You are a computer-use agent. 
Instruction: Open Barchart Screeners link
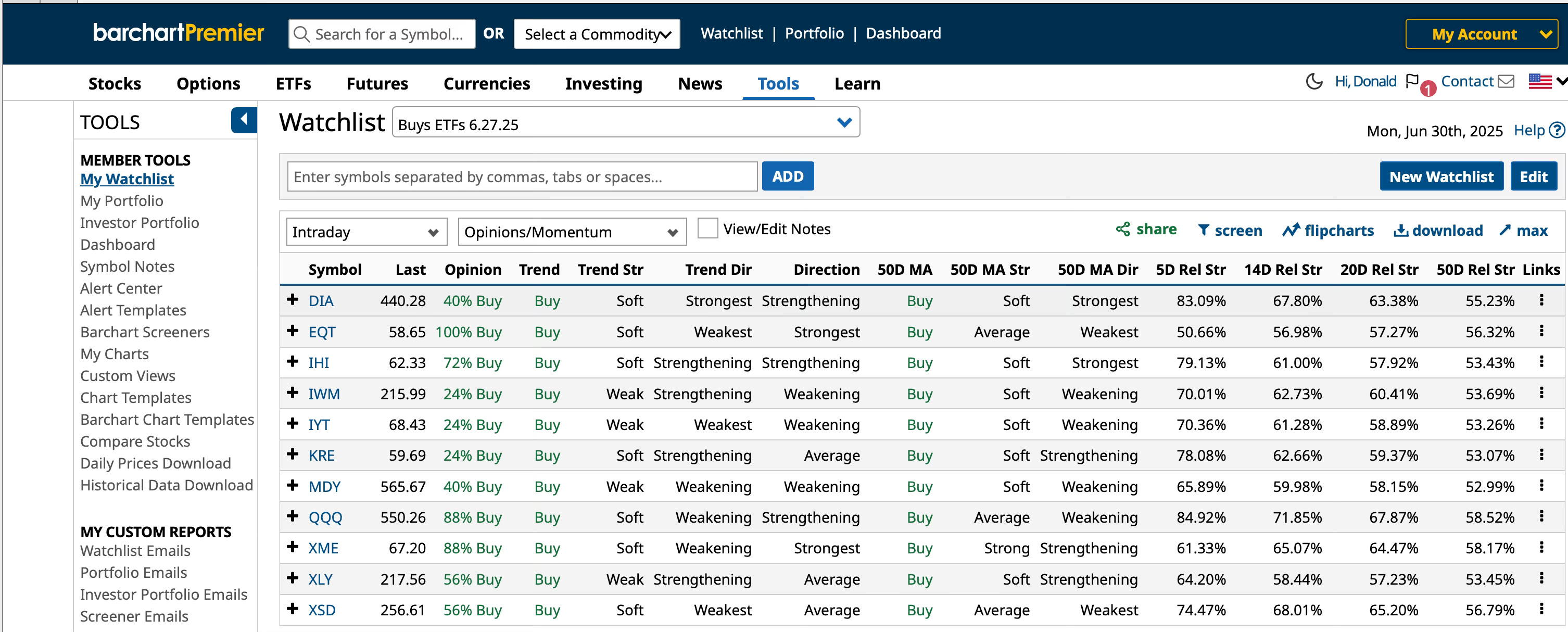[145, 332]
